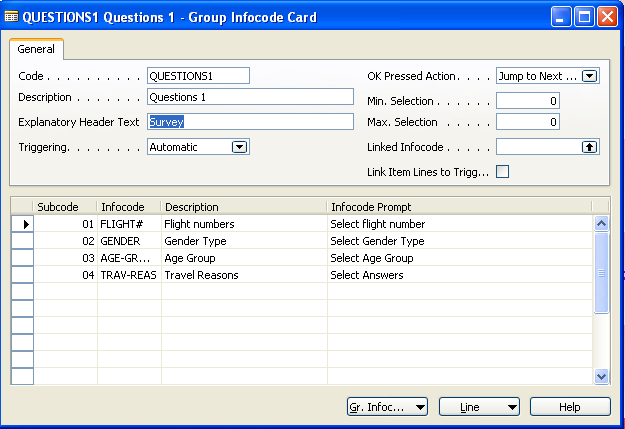Select the Min. Selection field
The image size is (625, 429).
528,101
